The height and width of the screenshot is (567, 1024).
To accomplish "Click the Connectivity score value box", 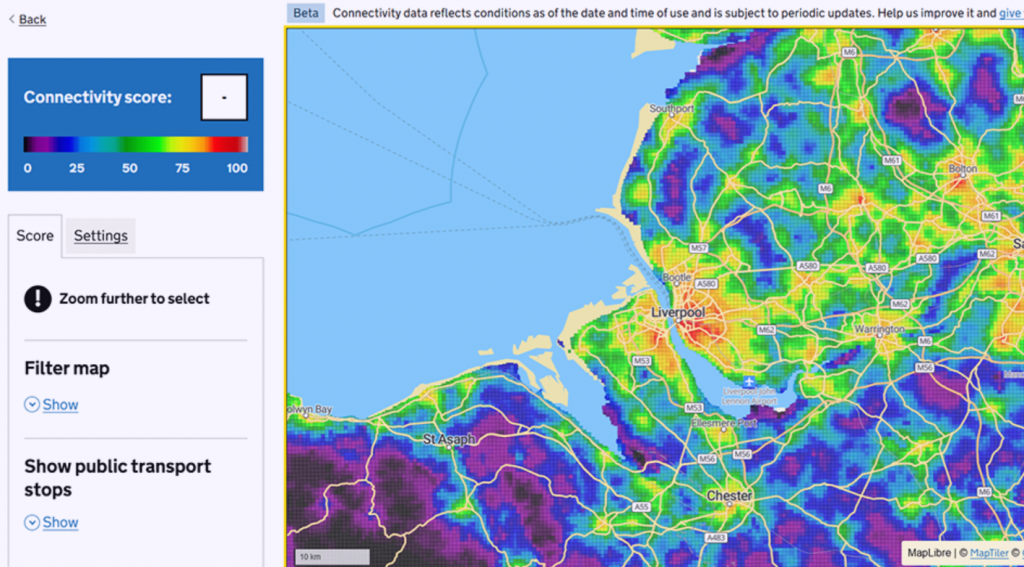I will (x=223, y=98).
